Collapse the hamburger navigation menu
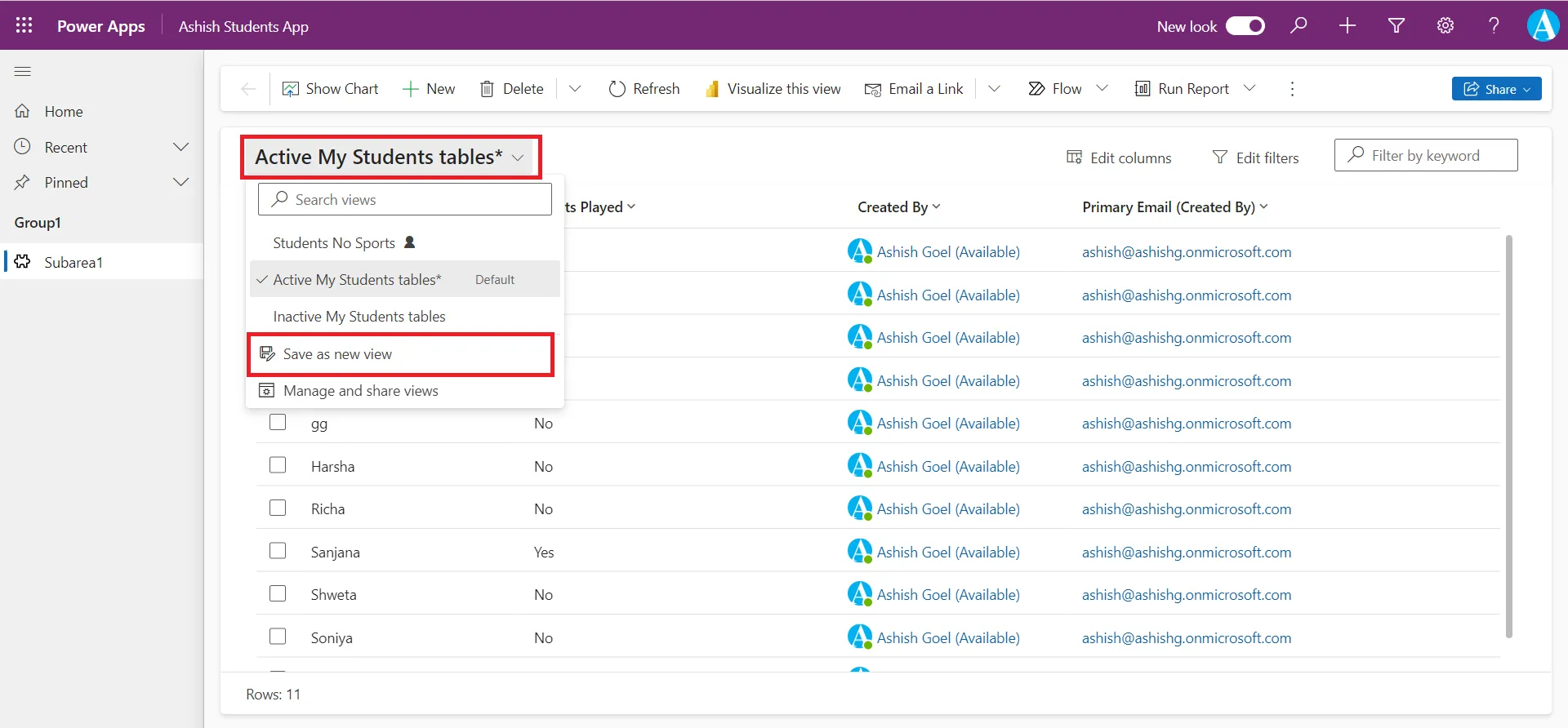The height and width of the screenshot is (728, 1568). (23, 72)
